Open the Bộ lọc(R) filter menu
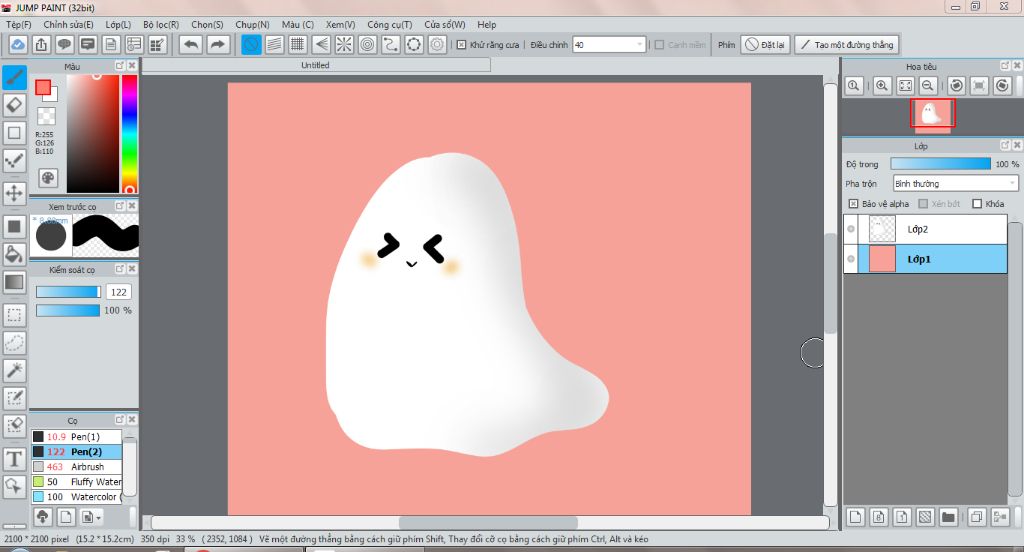This screenshot has width=1024, height=552. (161, 24)
